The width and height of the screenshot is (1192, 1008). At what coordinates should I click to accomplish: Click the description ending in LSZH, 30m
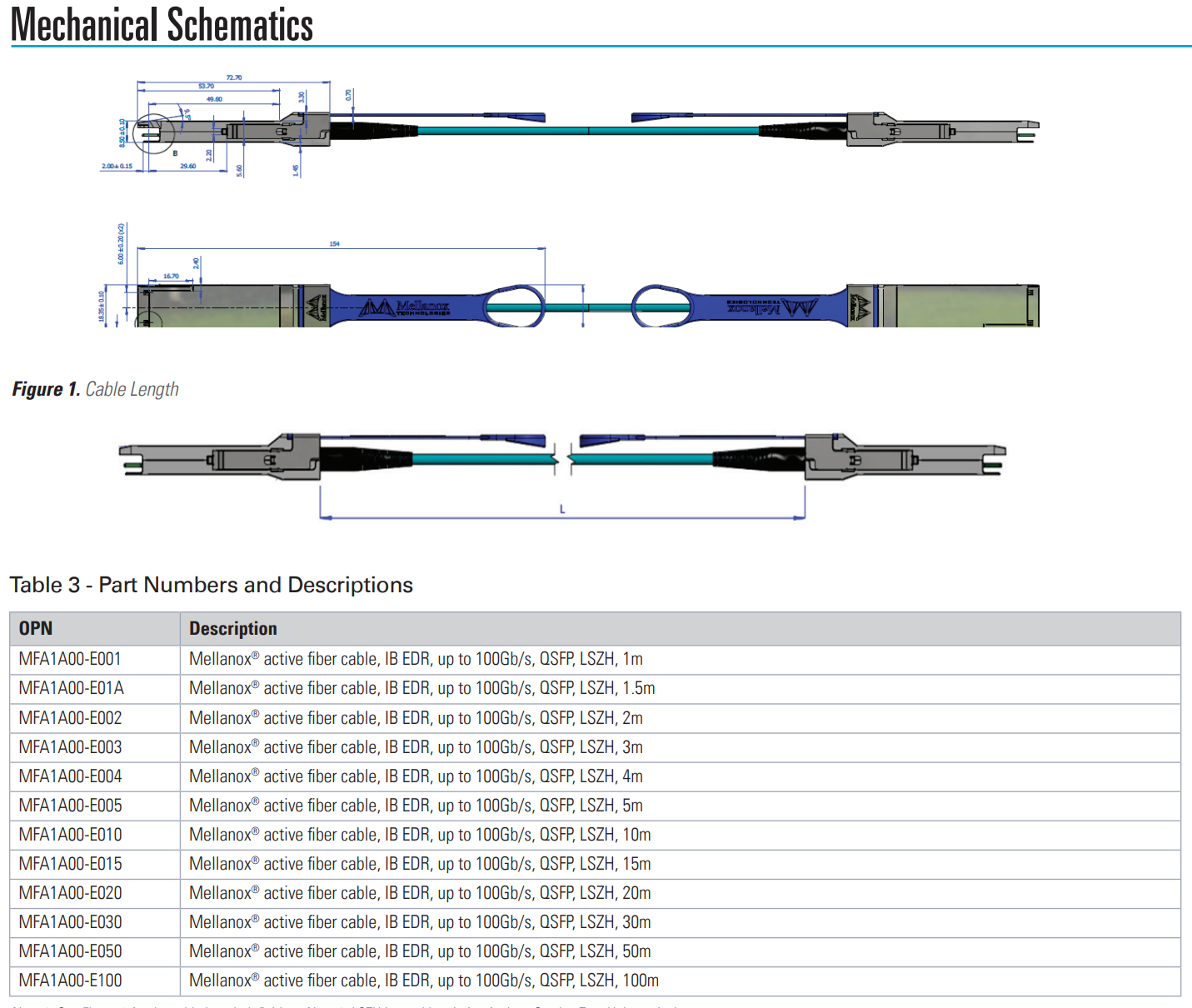[420, 922]
